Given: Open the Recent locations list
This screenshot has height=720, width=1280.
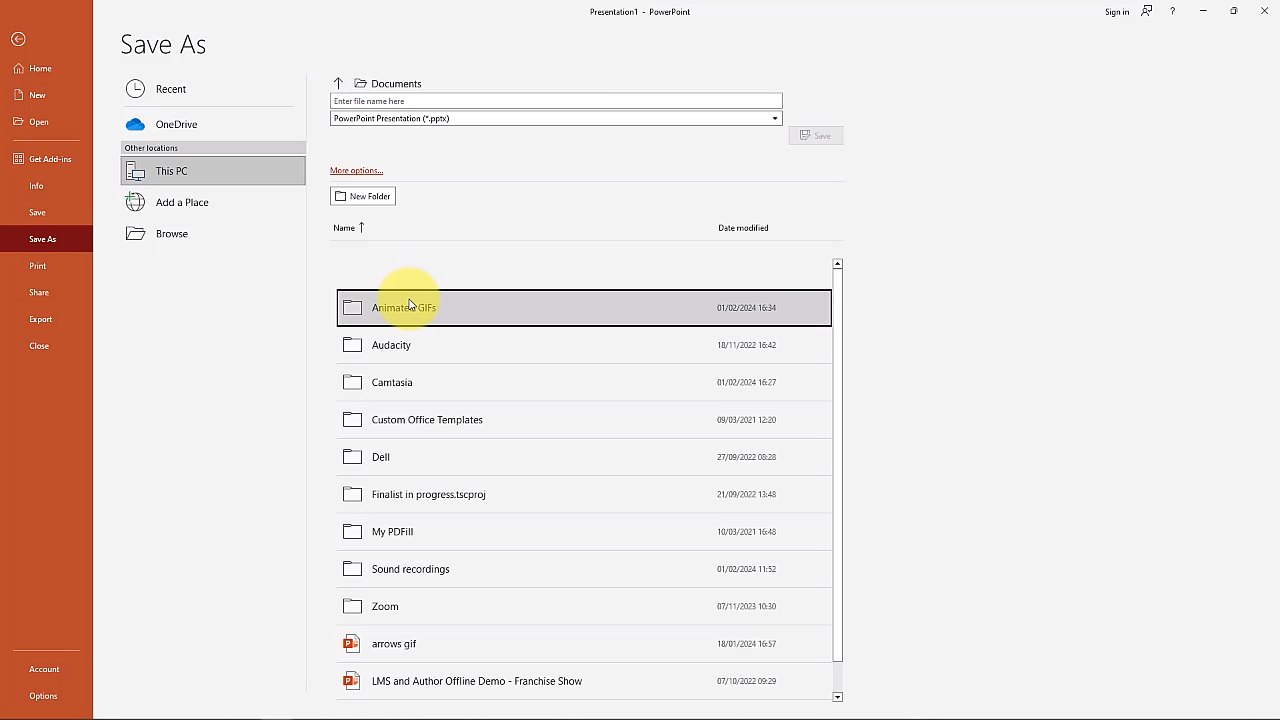Looking at the screenshot, I should [170, 89].
